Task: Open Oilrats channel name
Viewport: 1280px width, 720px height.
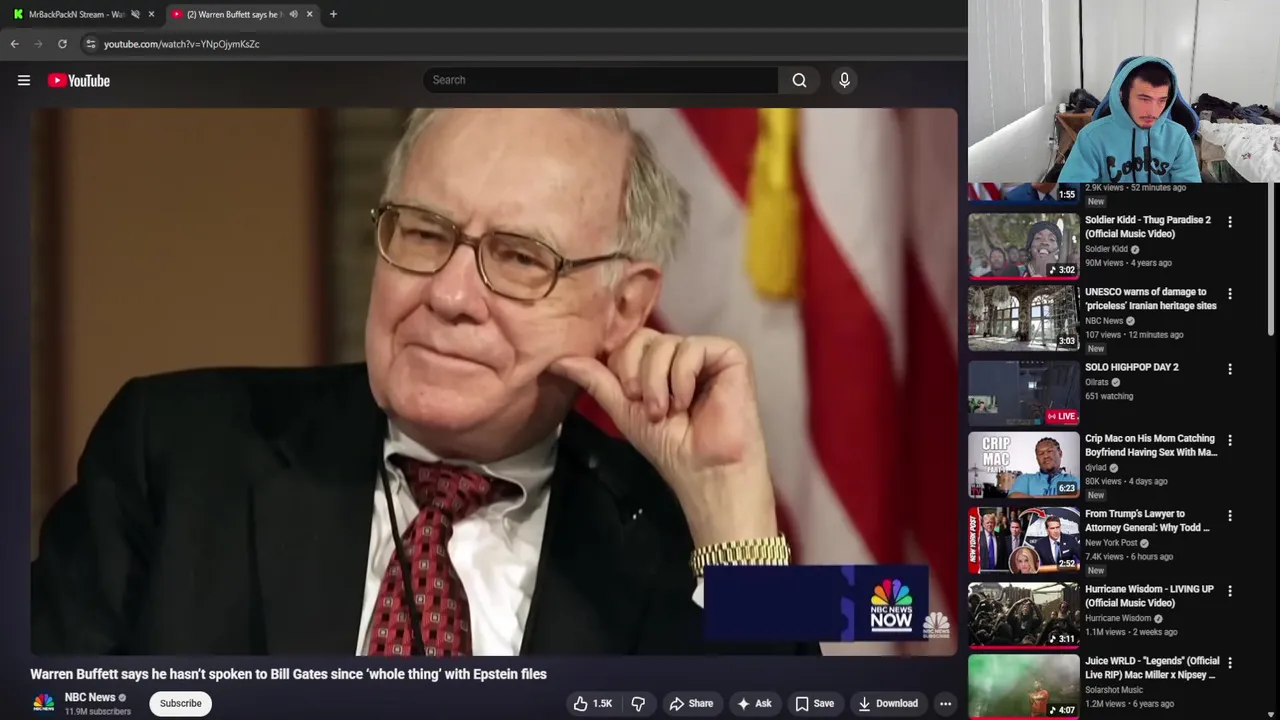Action: pos(1097,382)
